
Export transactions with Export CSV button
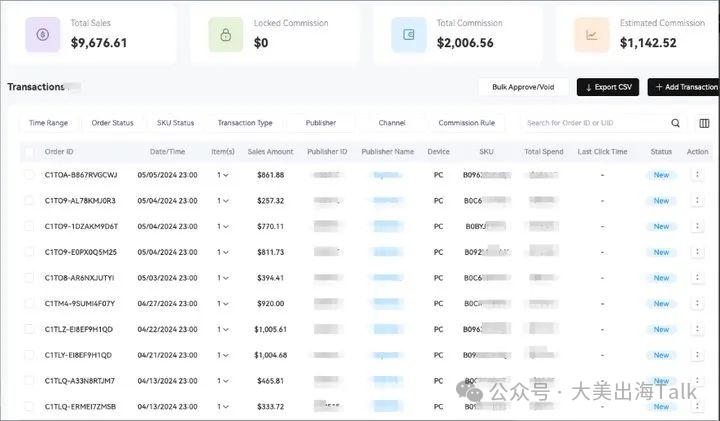point(608,87)
